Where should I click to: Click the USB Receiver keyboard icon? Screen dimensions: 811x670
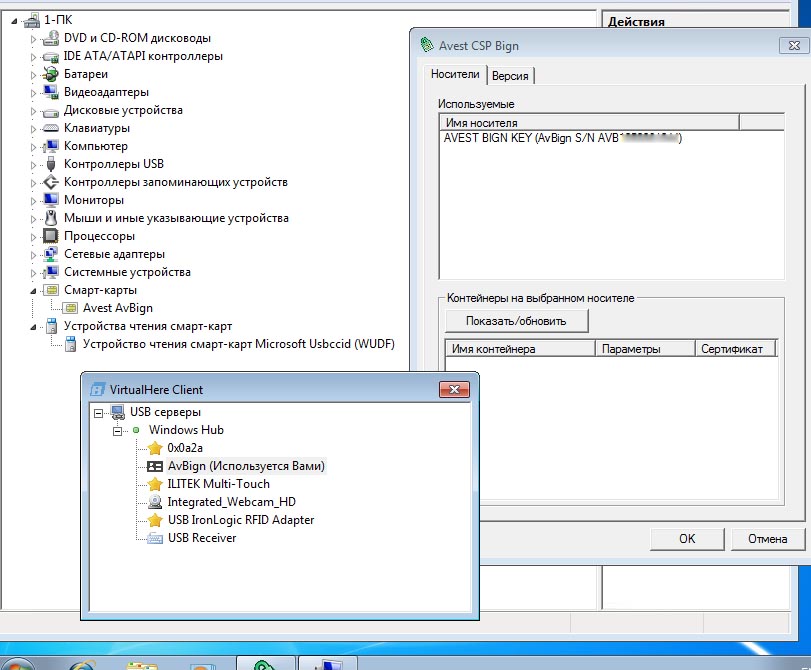(x=155, y=538)
